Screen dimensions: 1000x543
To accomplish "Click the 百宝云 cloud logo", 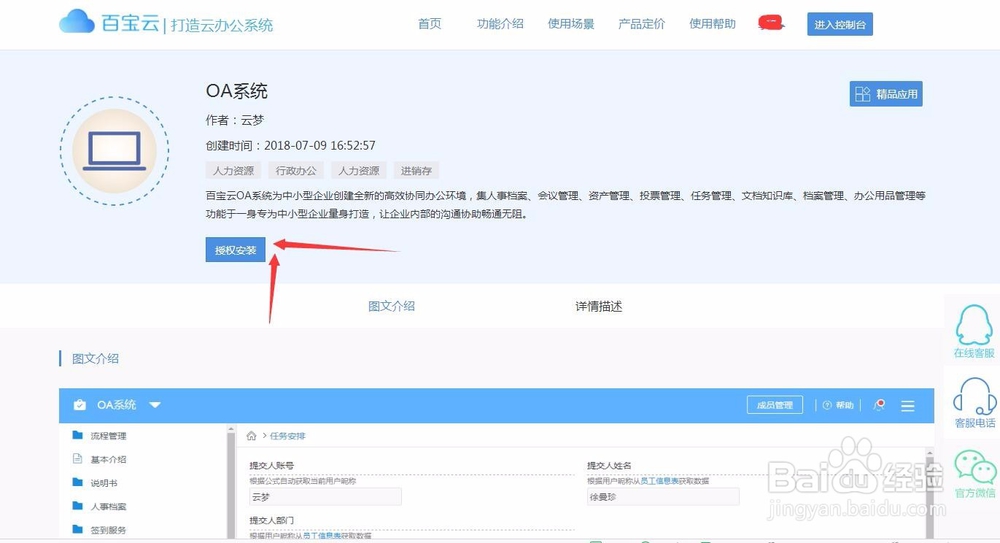I will [77, 22].
